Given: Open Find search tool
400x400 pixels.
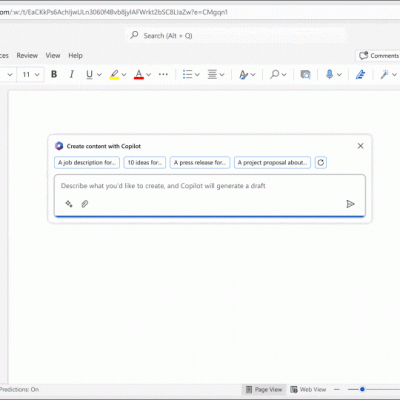Looking at the screenshot, I should click(275, 74).
